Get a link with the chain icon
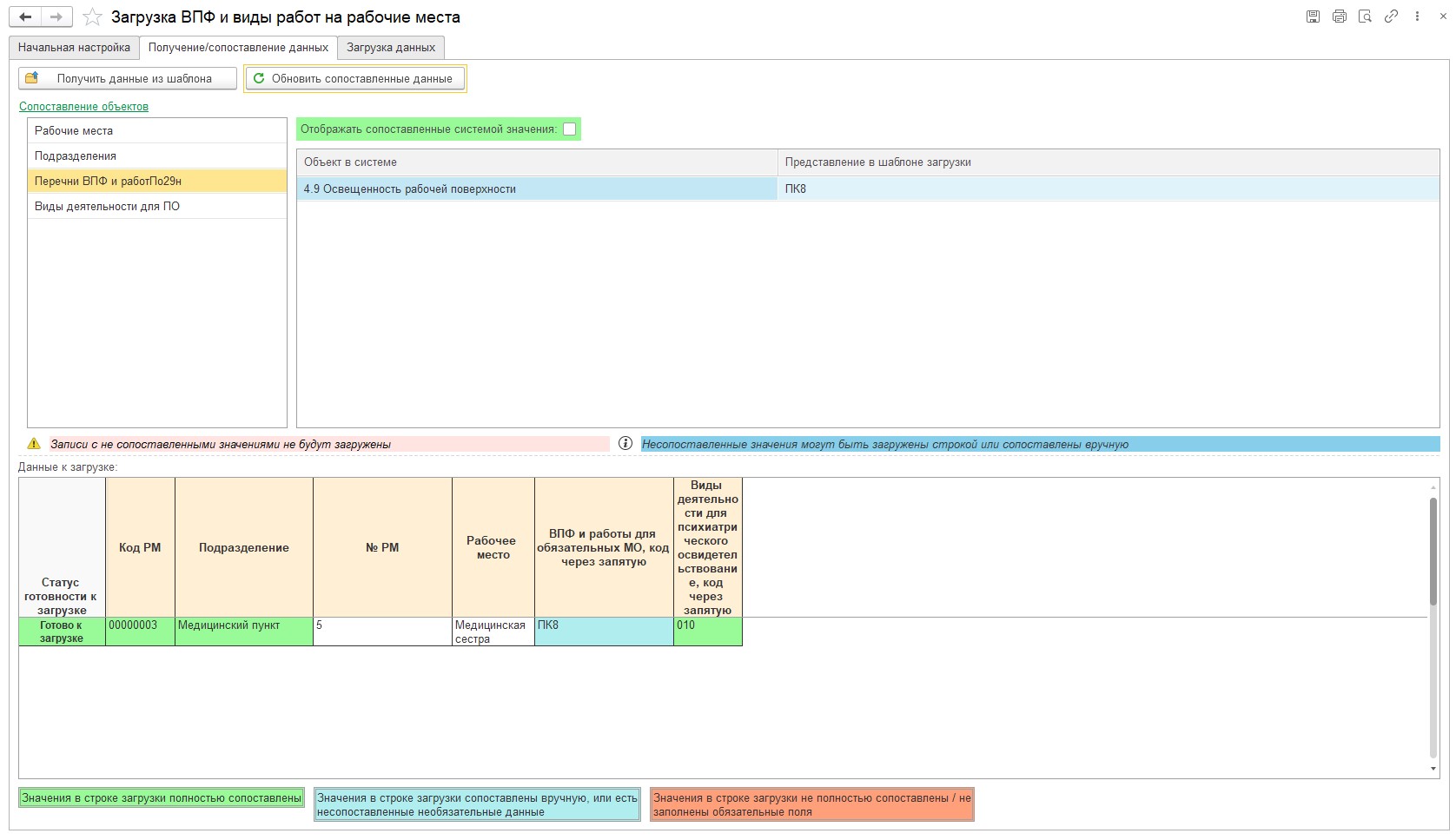 (x=1391, y=17)
